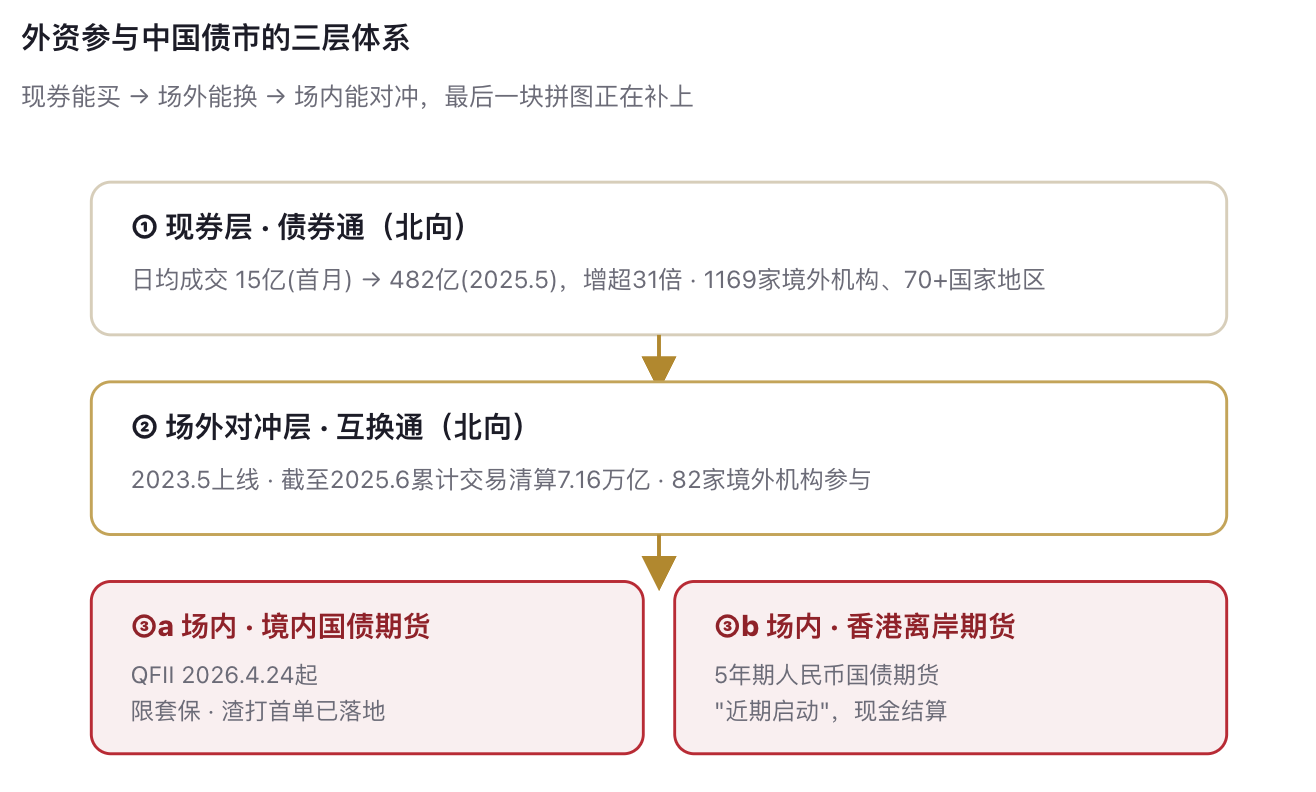This screenshot has height=792, width=1316.
Task: Select the 现券层 · 债券通(北向) heading
Action: click(x=316, y=228)
